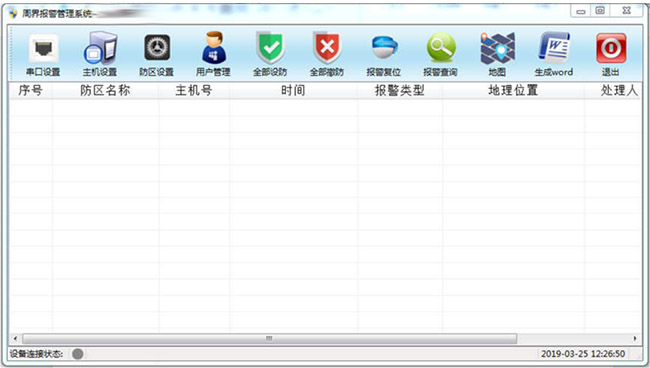Open 串口设置 serial port settings
Viewport: 650px width, 368px height.
(x=43, y=54)
